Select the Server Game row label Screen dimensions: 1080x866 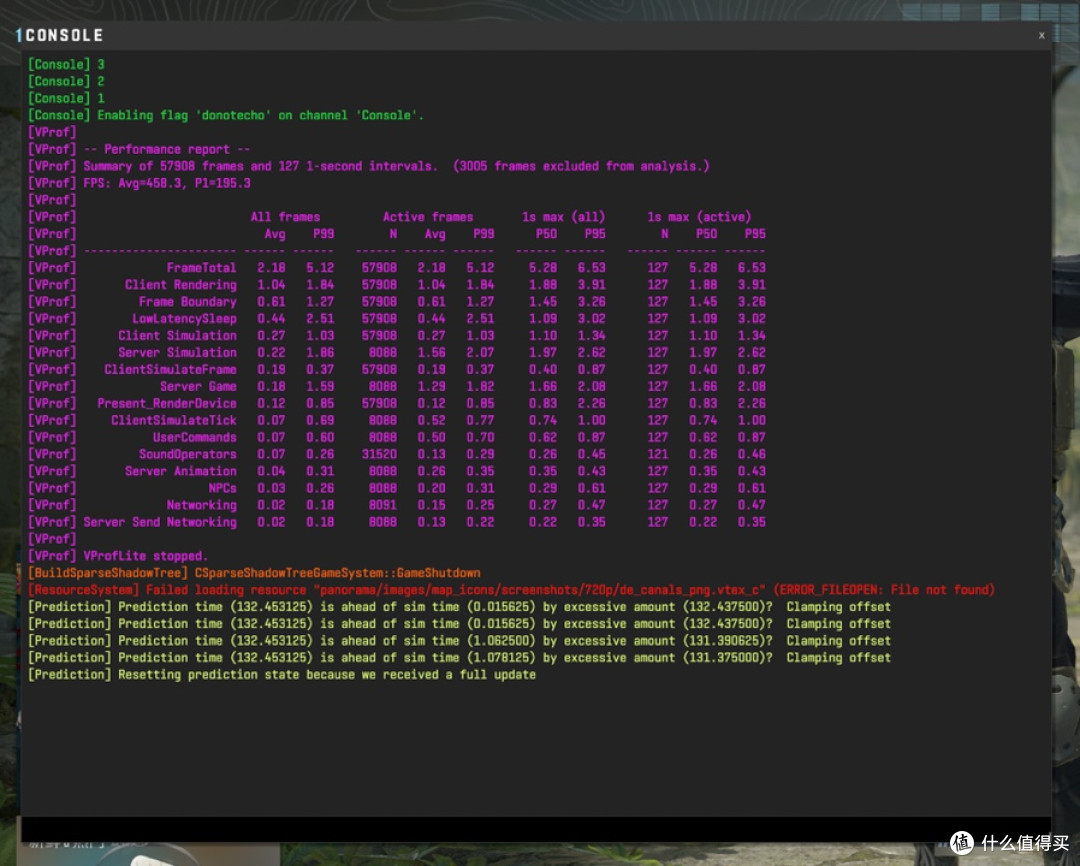tap(198, 386)
